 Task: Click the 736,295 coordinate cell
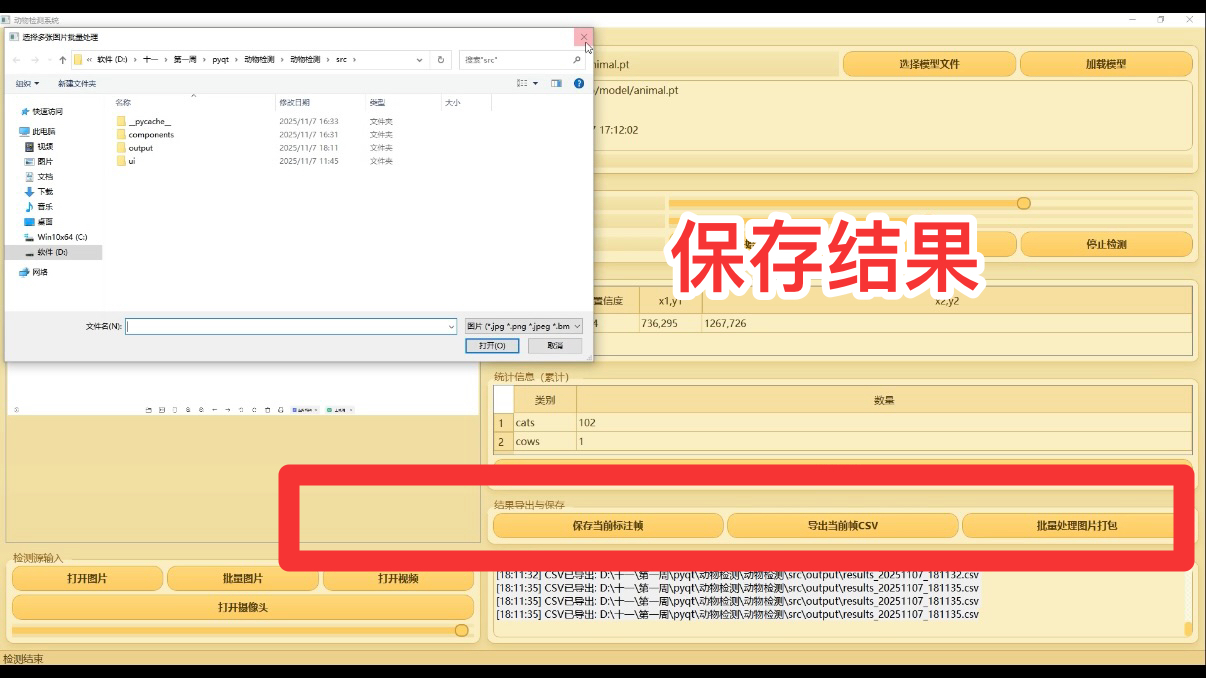[x=669, y=323]
